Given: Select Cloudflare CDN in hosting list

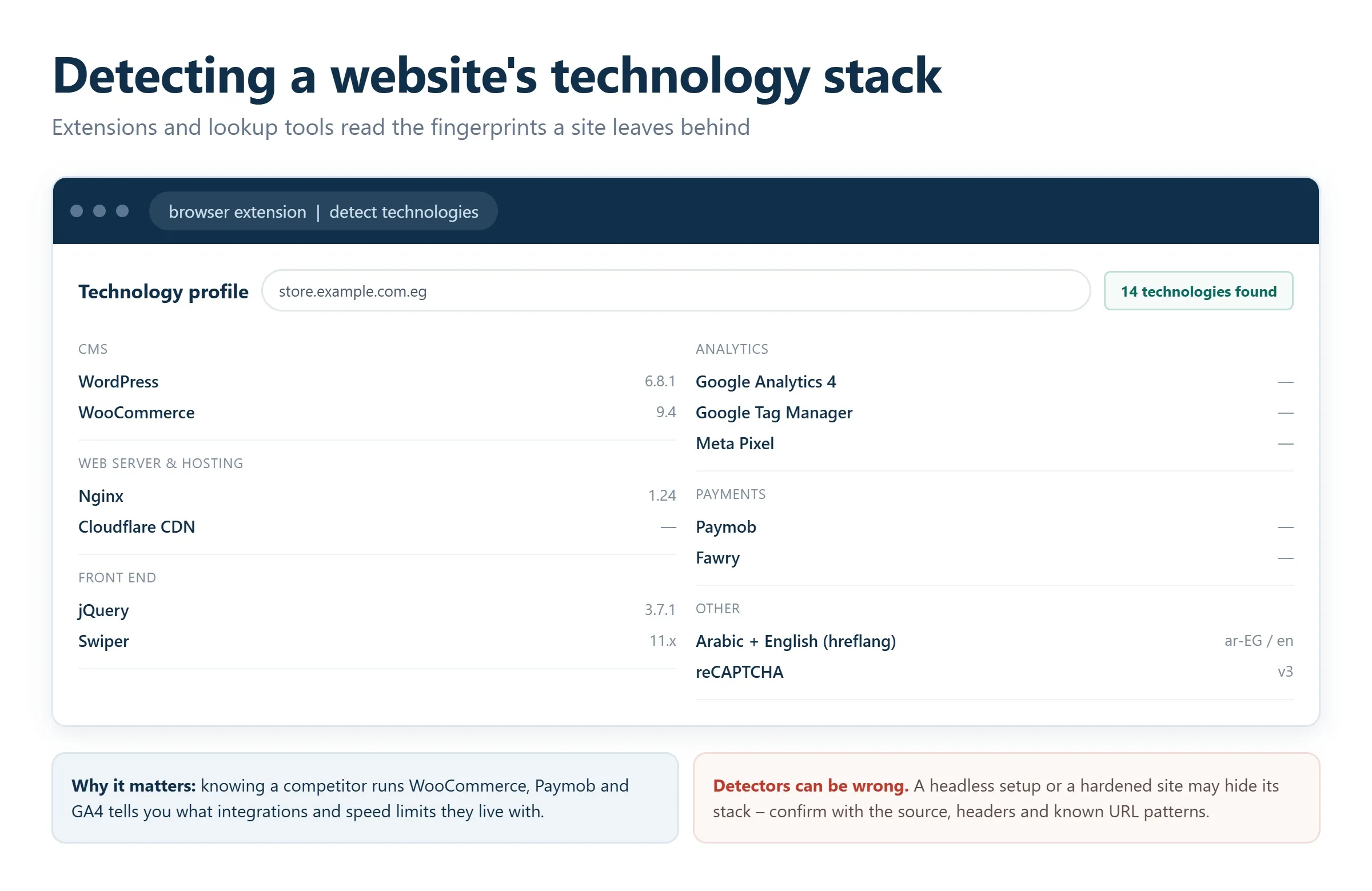Looking at the screenshot, I should pos(377,527).
